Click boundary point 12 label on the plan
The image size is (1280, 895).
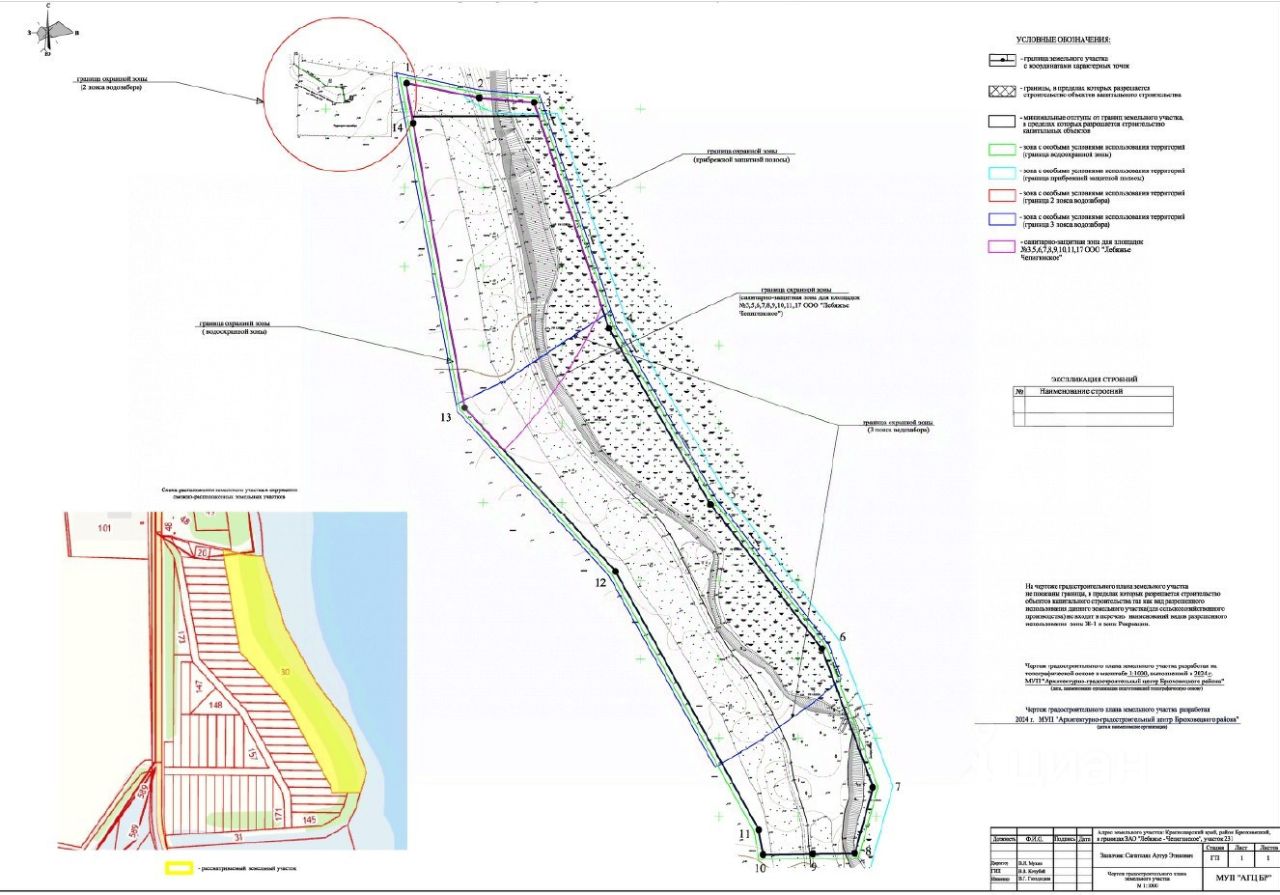601,582
